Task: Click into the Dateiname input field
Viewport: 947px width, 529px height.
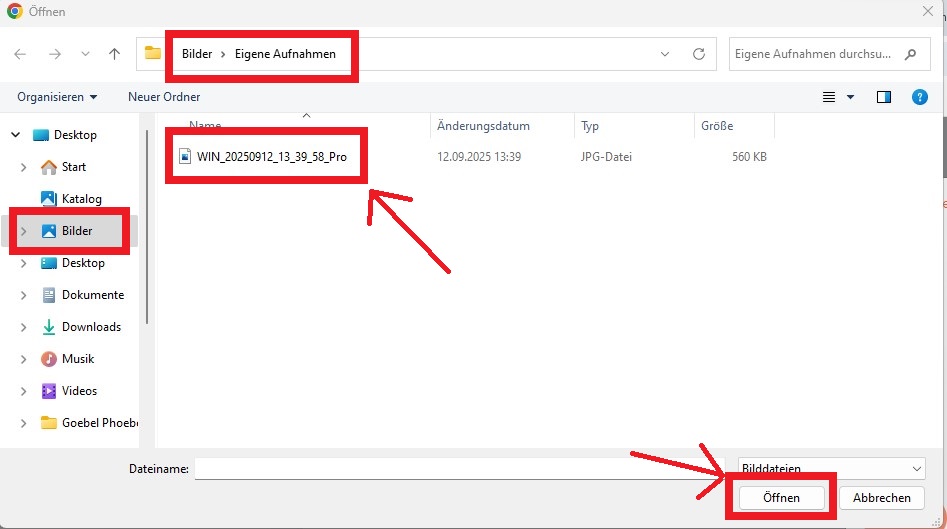Action: point(460,468)
